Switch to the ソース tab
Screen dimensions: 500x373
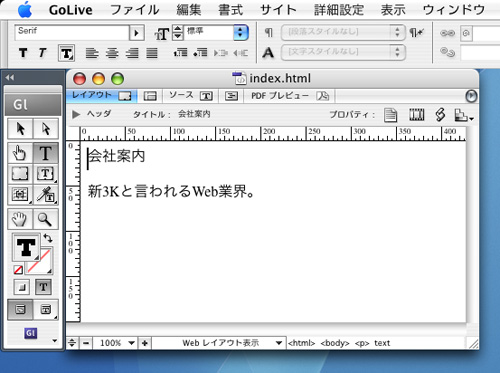point(191,96)
